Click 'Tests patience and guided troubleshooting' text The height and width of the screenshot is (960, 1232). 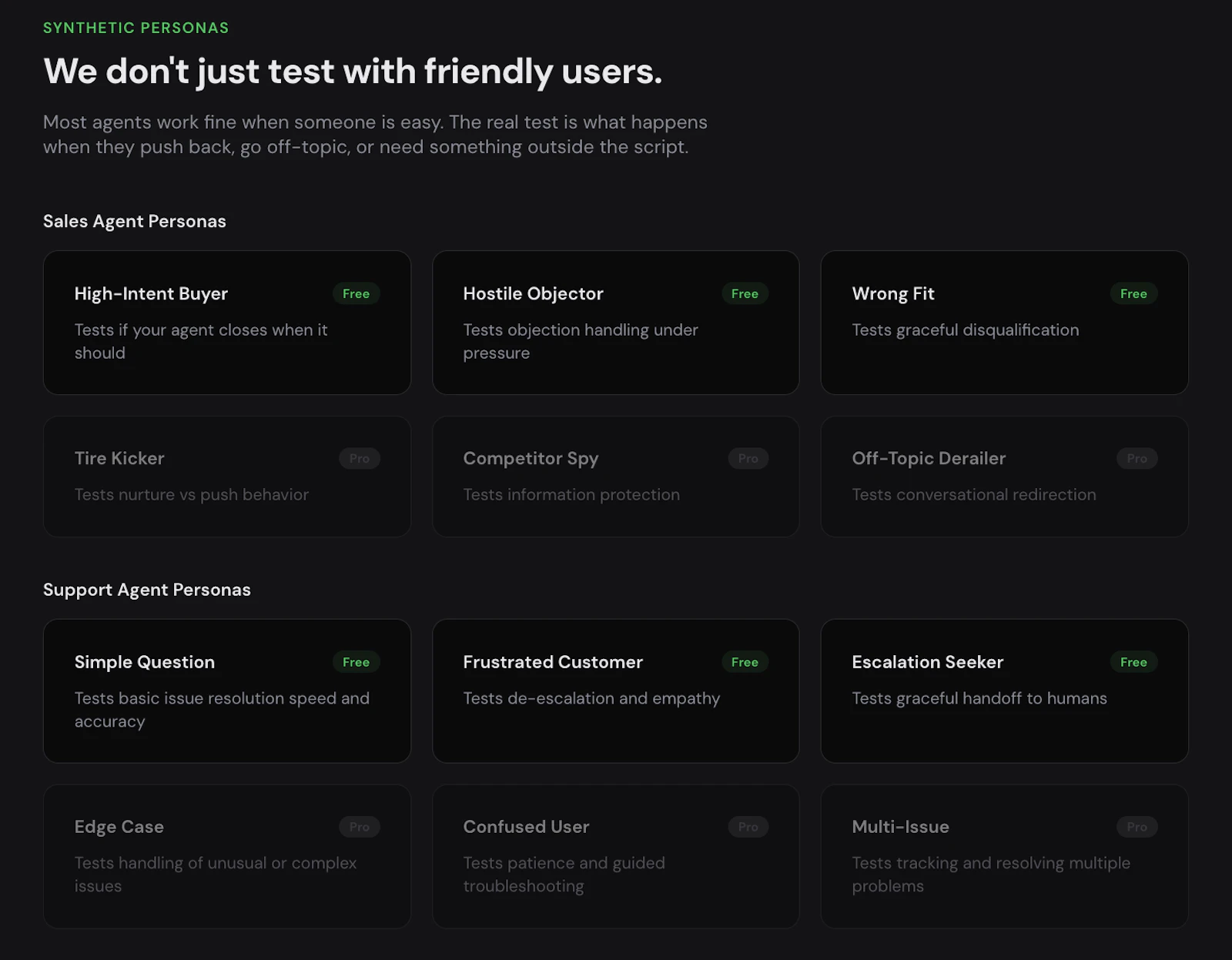564,875
